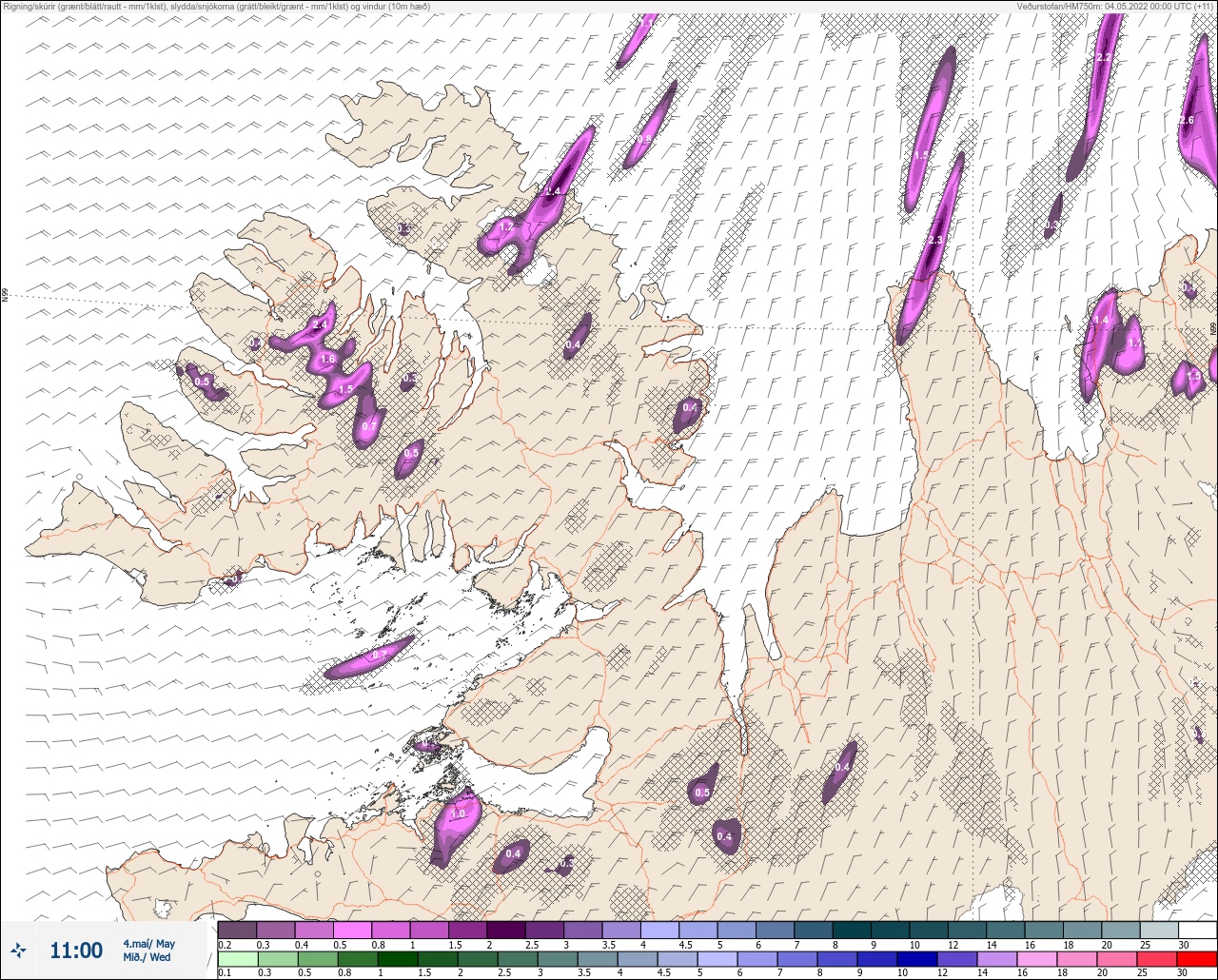Click the 11:00 forecast time label

[76, 951]
